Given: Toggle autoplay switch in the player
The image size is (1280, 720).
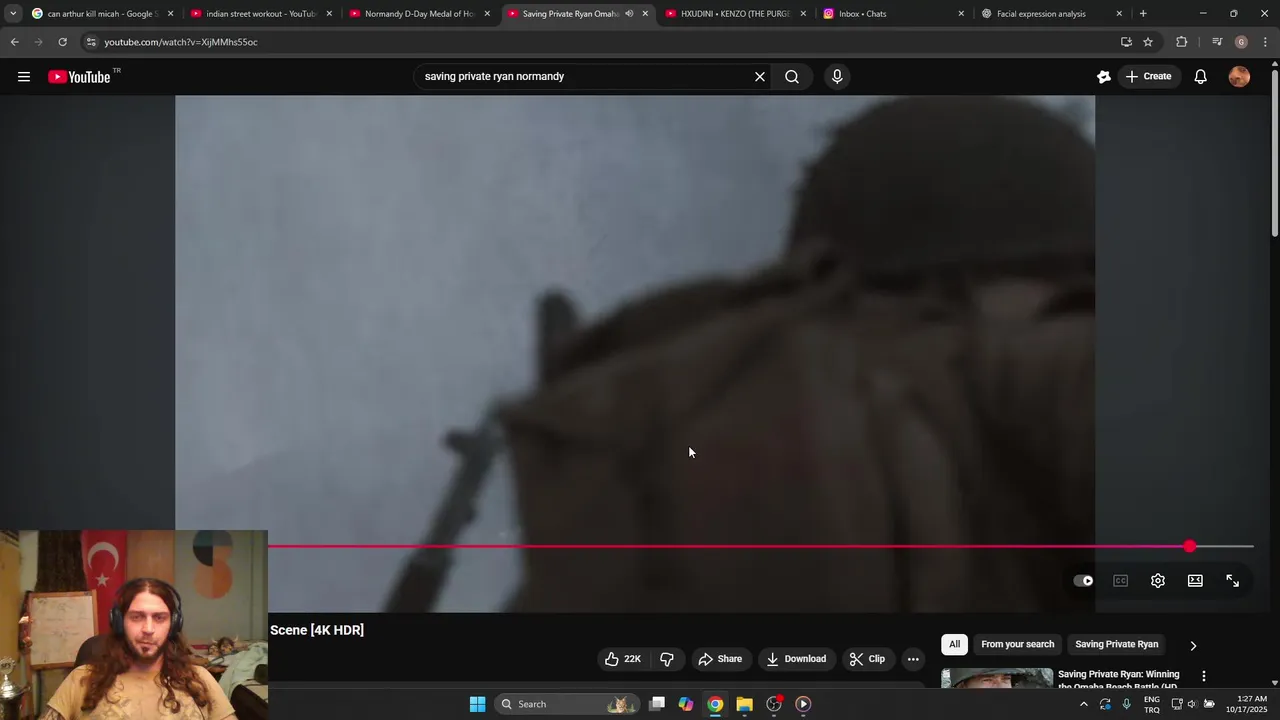Looking at the screenshot, I should point(1083,581).
